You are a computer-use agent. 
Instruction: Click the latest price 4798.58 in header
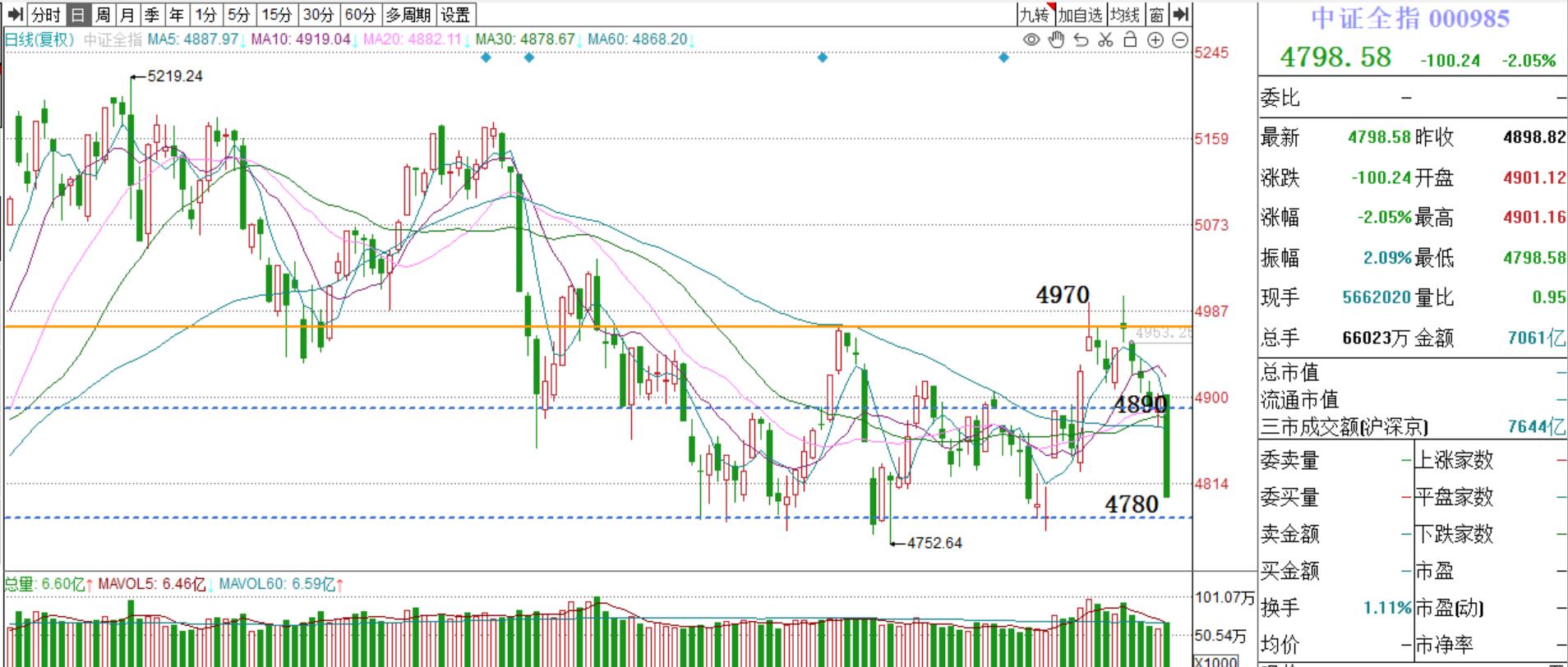pyautogui.click(x=1335, y=57)
